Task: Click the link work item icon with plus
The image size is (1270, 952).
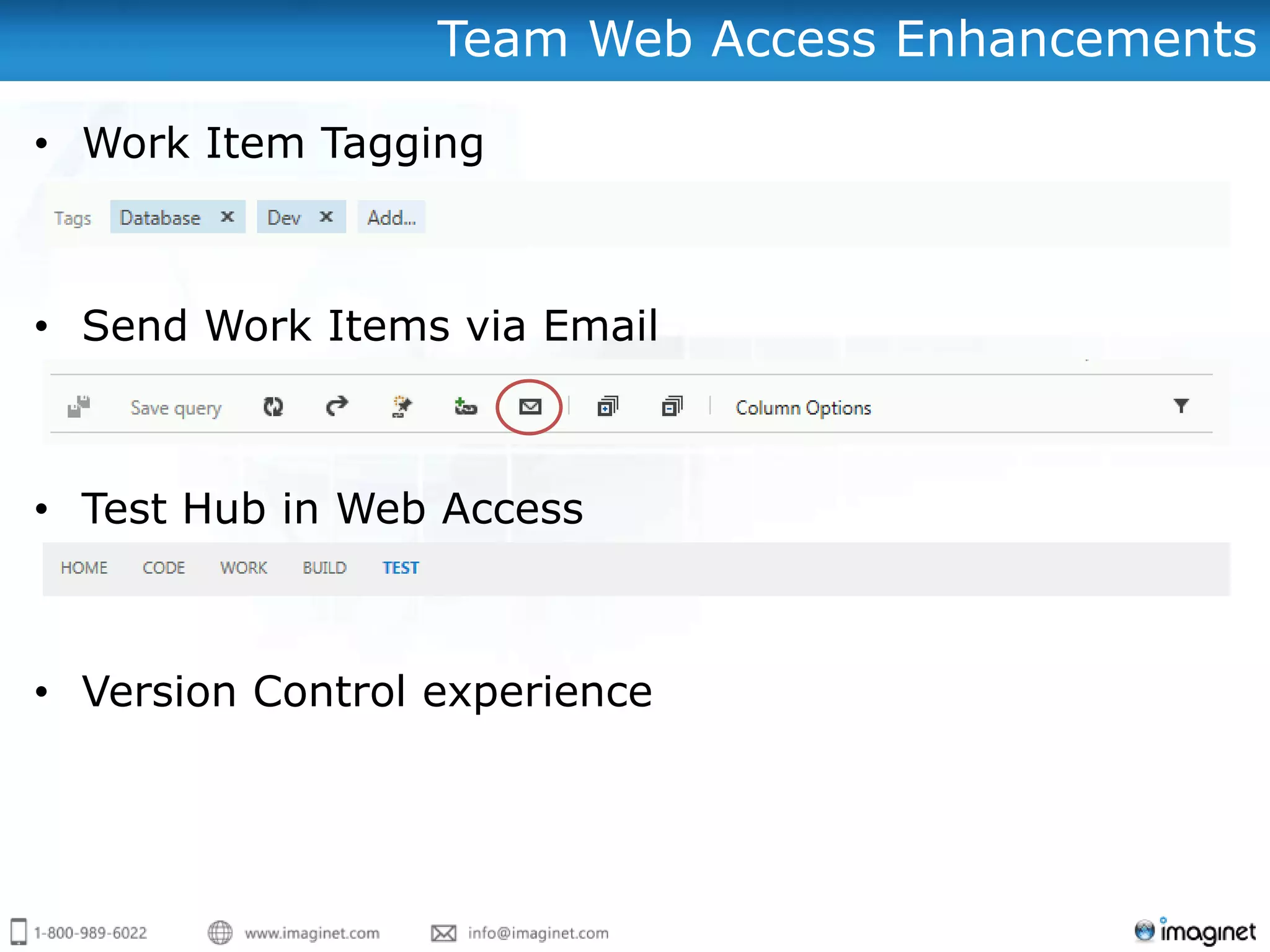Action: [x=466, y=407]
